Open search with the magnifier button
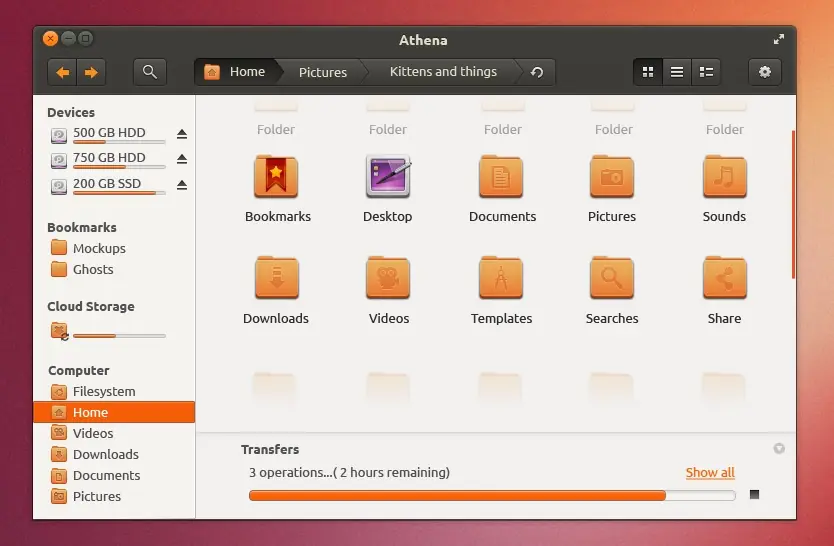 (150, 72)
